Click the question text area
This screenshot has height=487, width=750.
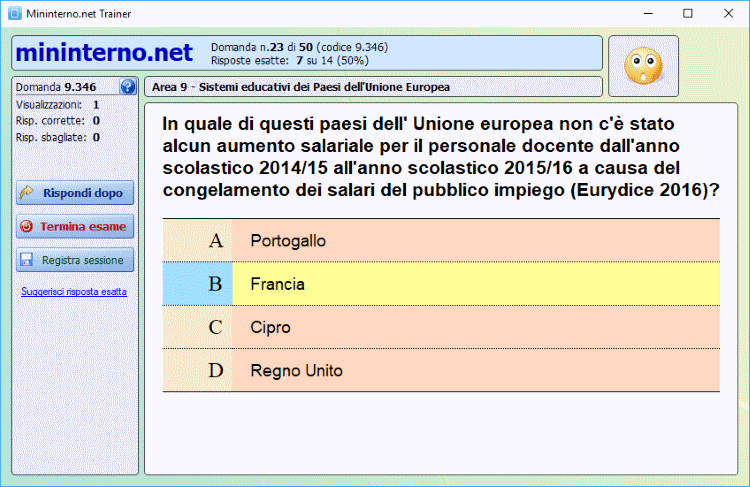click(x=440, y=157)
